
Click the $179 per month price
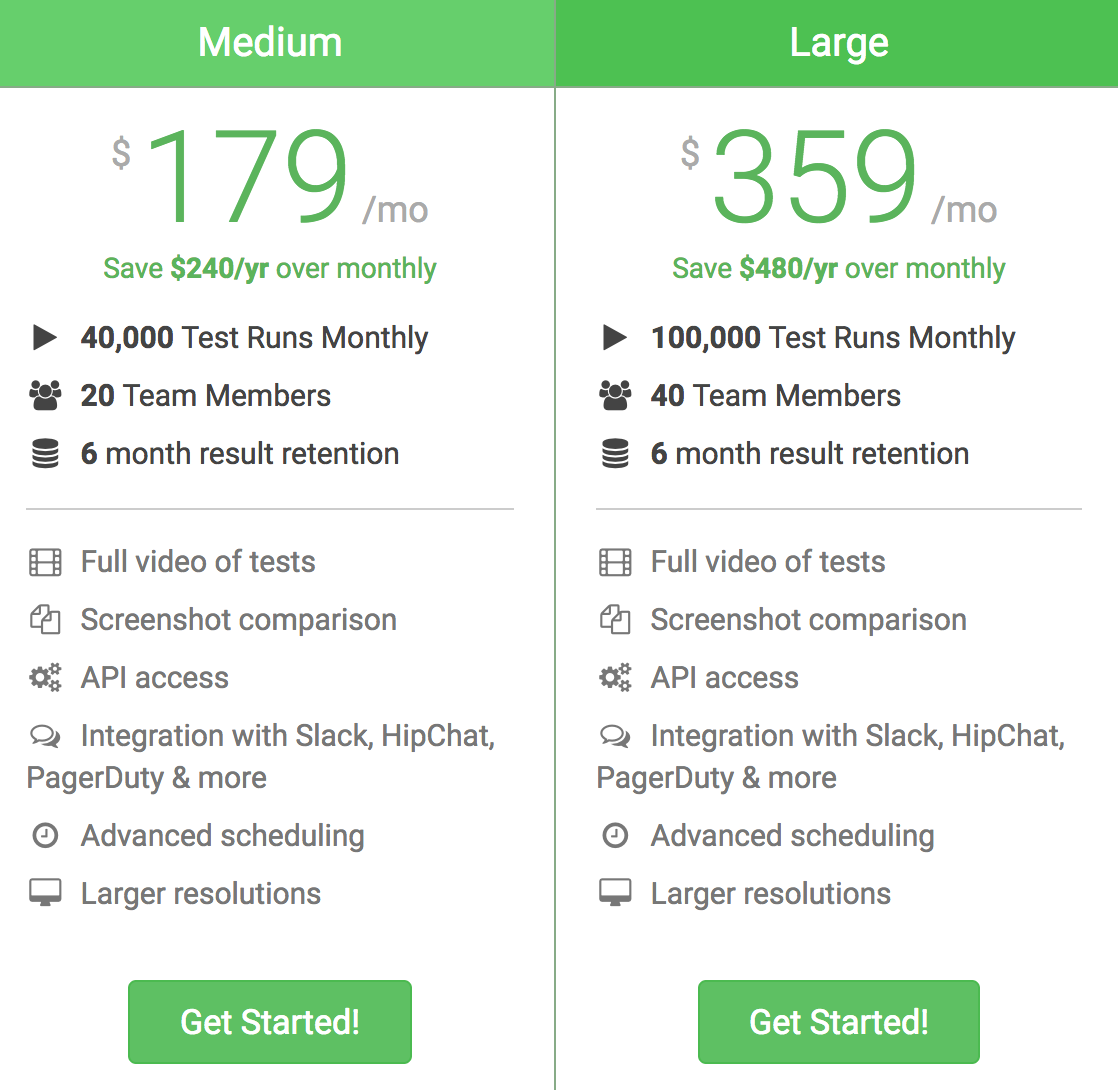click(250, 177)
